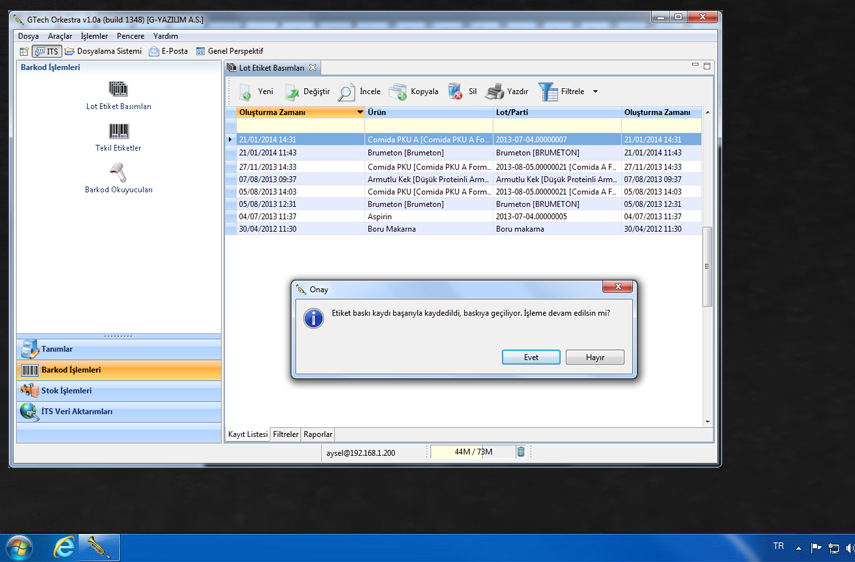Open the Yardım menu
The height and width of the screenshot is (562, 855).
(x=165, y=36)
